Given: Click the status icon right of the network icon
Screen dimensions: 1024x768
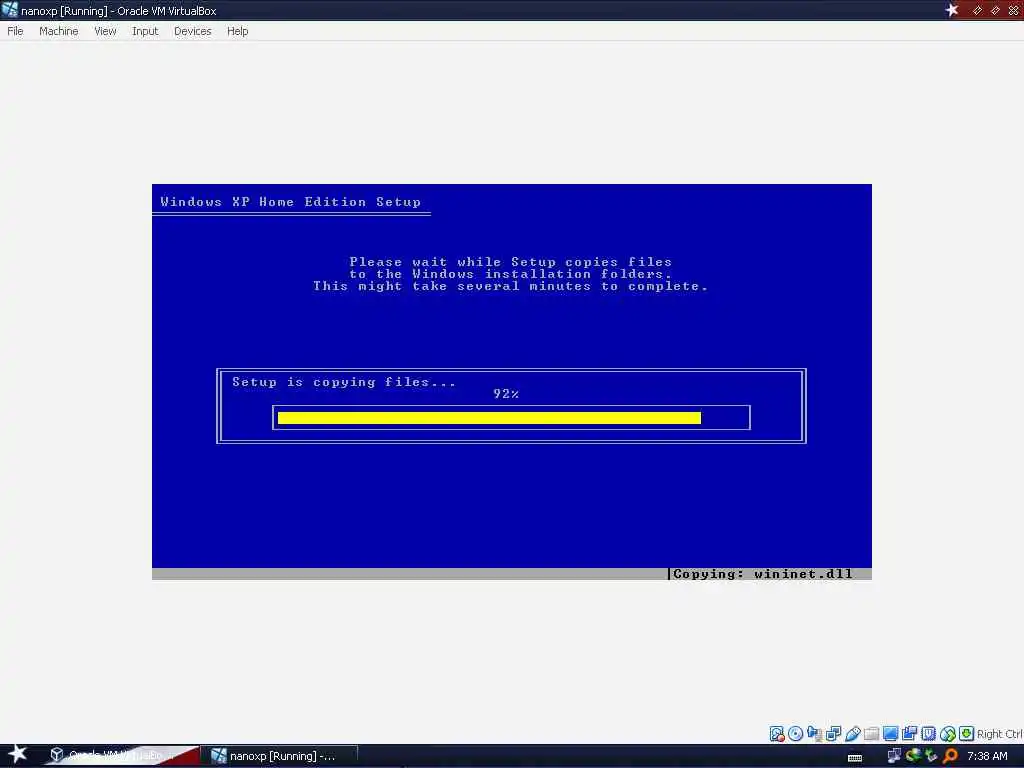Looking at the screenshot, I should [x=833, y=733].
